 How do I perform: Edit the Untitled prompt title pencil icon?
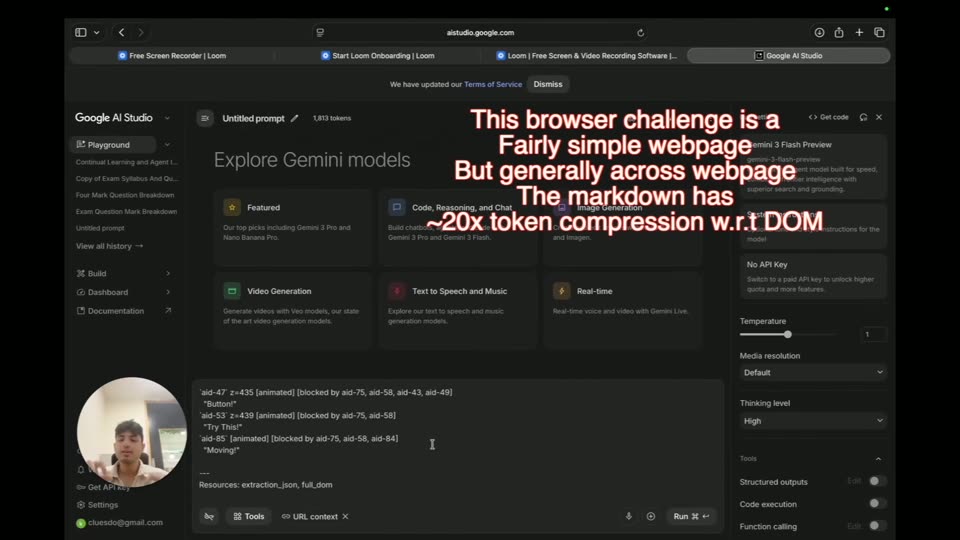294,118
